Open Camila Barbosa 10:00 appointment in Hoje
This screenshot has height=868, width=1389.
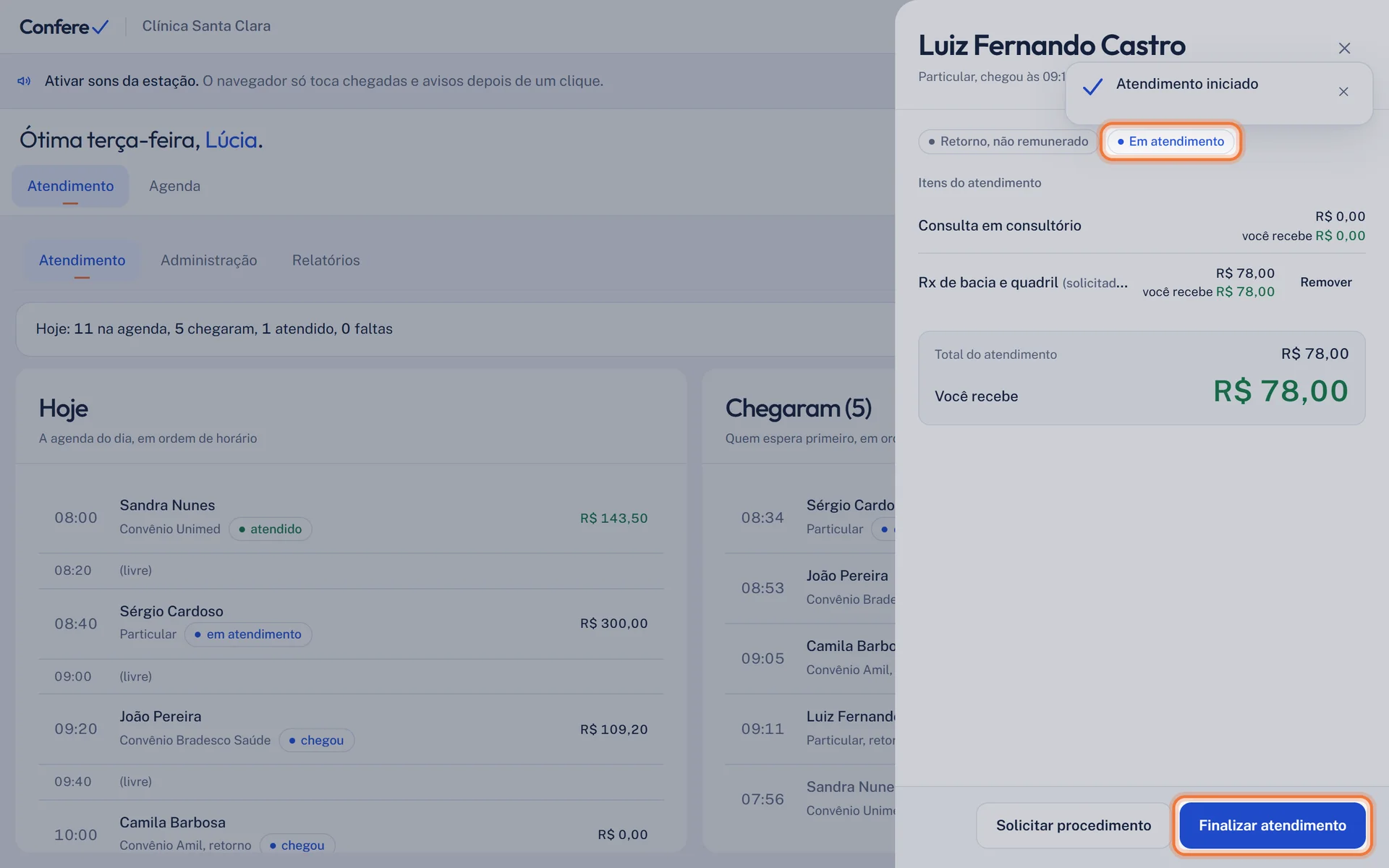click(351, 826)
